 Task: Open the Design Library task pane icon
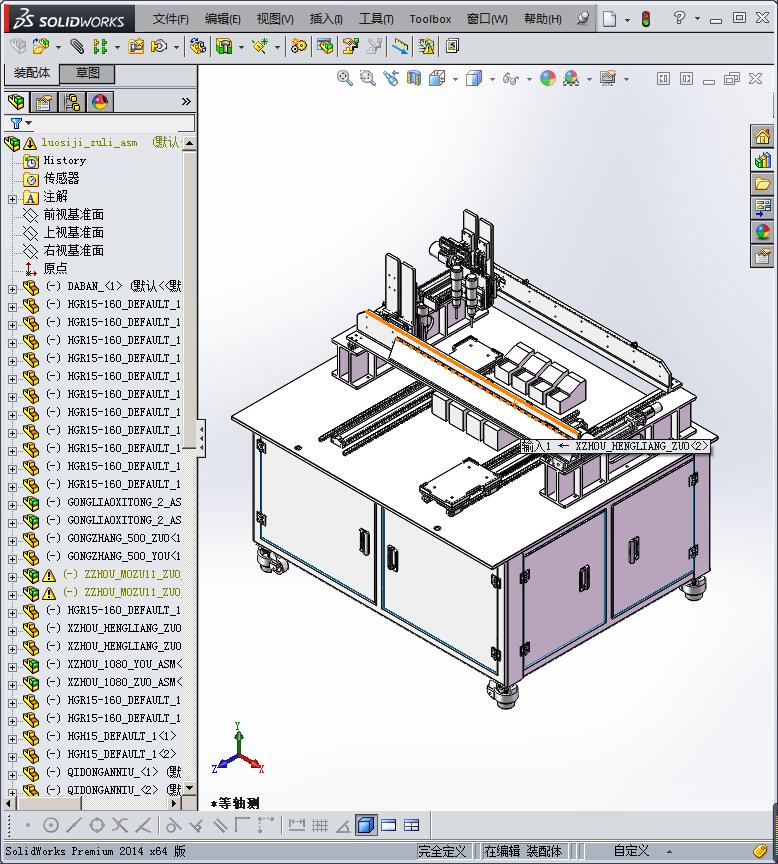click(763, 160)
